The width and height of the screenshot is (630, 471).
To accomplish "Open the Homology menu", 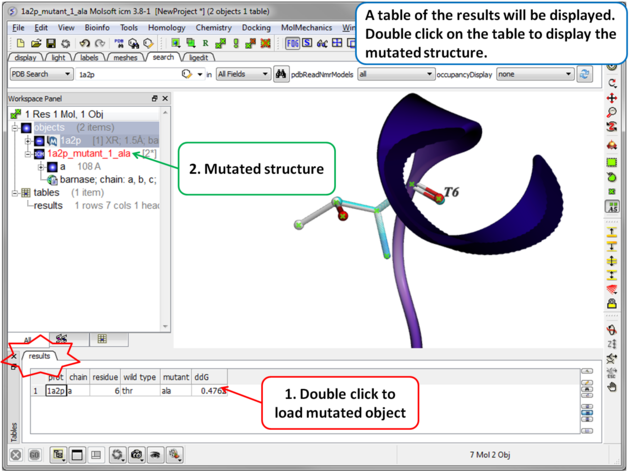I will pos(167,28).
